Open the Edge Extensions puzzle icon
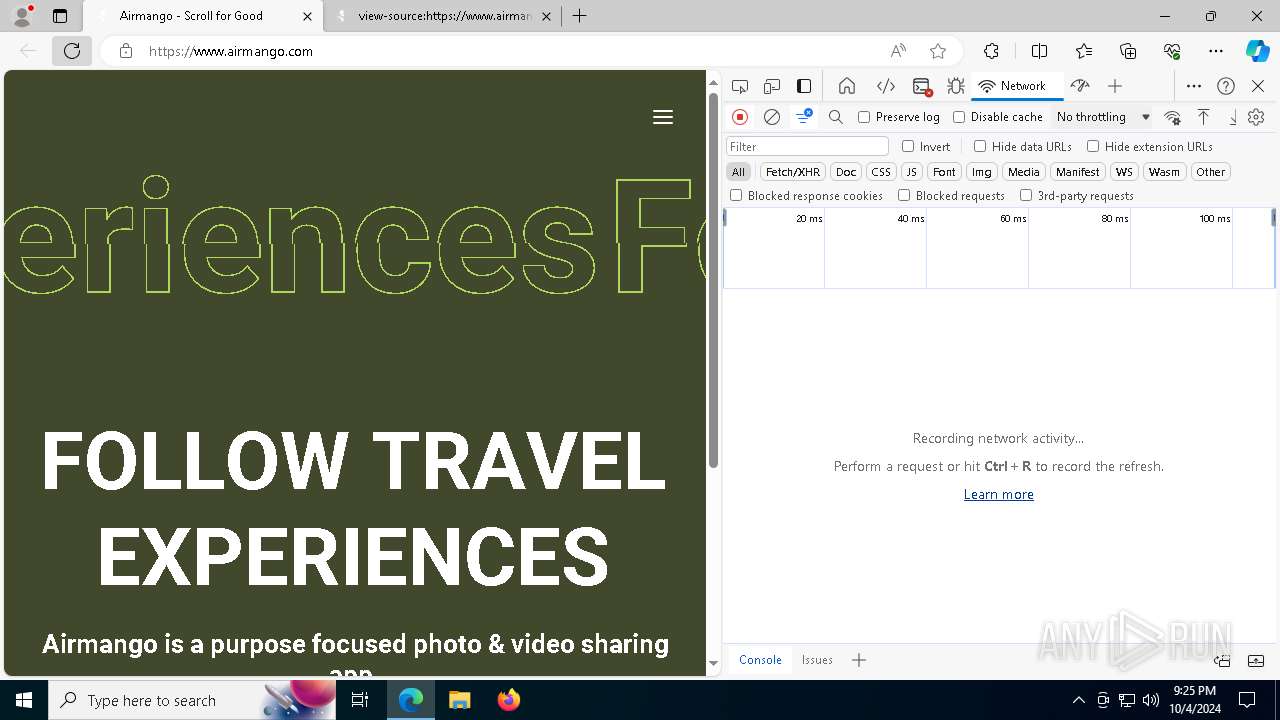This screenshot has height=720, width=1280. pos(991,51)
